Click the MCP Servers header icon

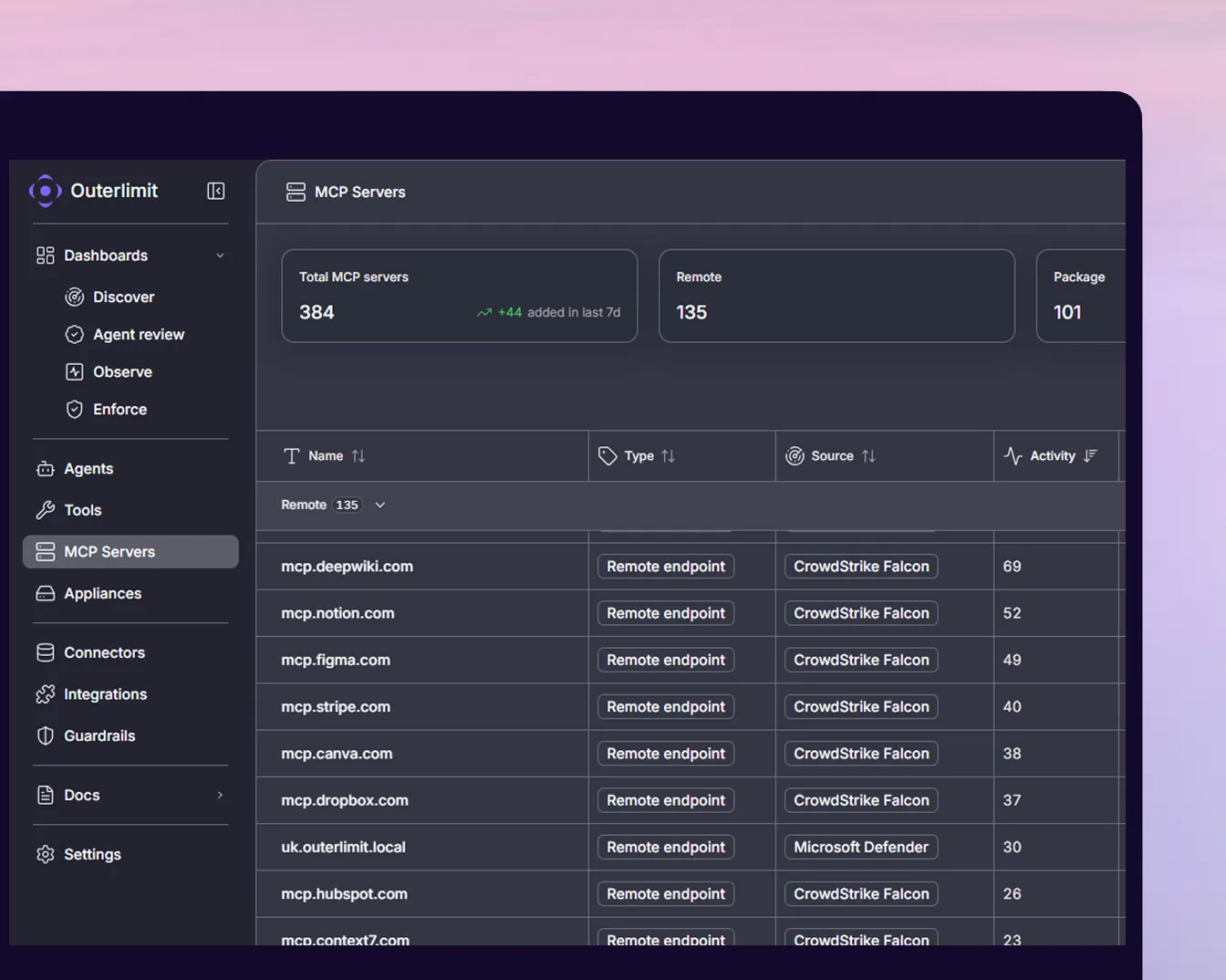[296, 192]
